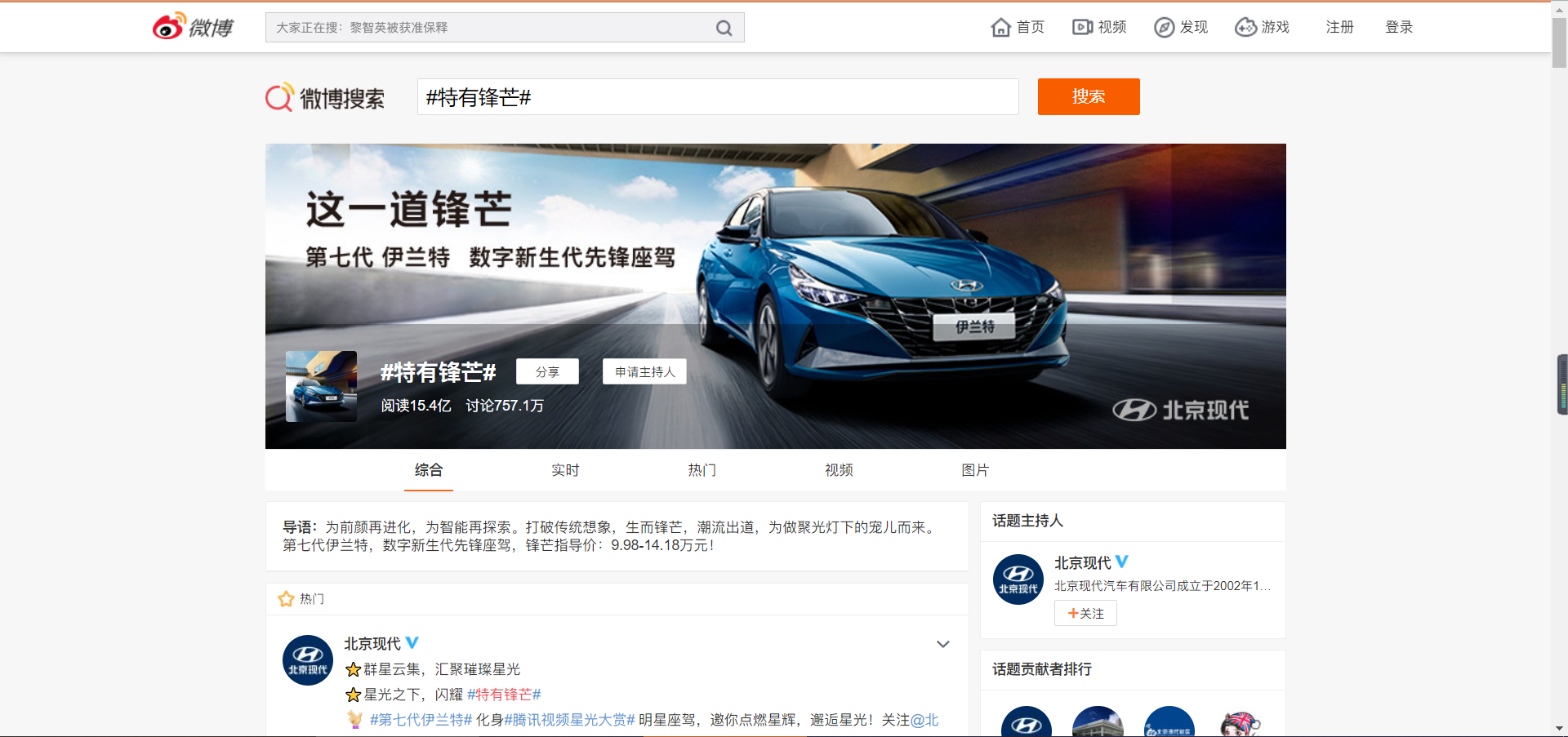Viewport: 1568px width, 737px height.
Task: Click the 话题主持人 heading
Action: point(1027,521)
